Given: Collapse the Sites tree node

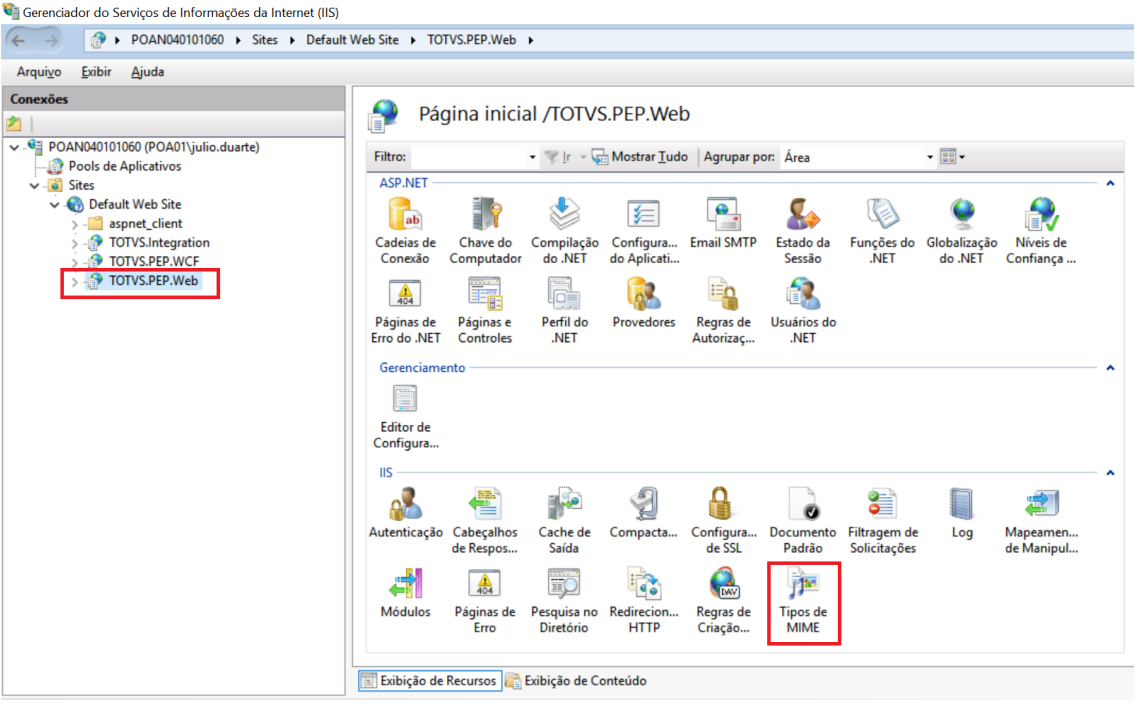Looking at the screenshot, I should click(x=34, y=186).
